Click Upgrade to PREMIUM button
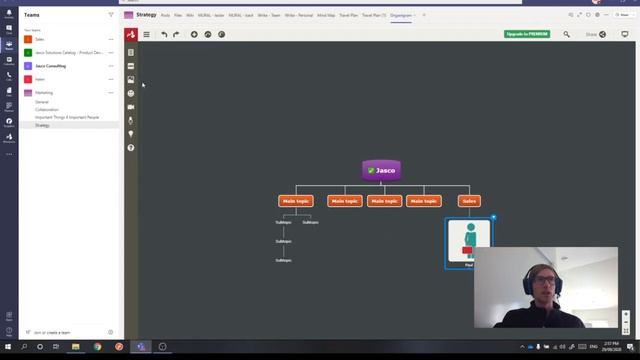Screen dimensions: 640x360 coord(527,34)
